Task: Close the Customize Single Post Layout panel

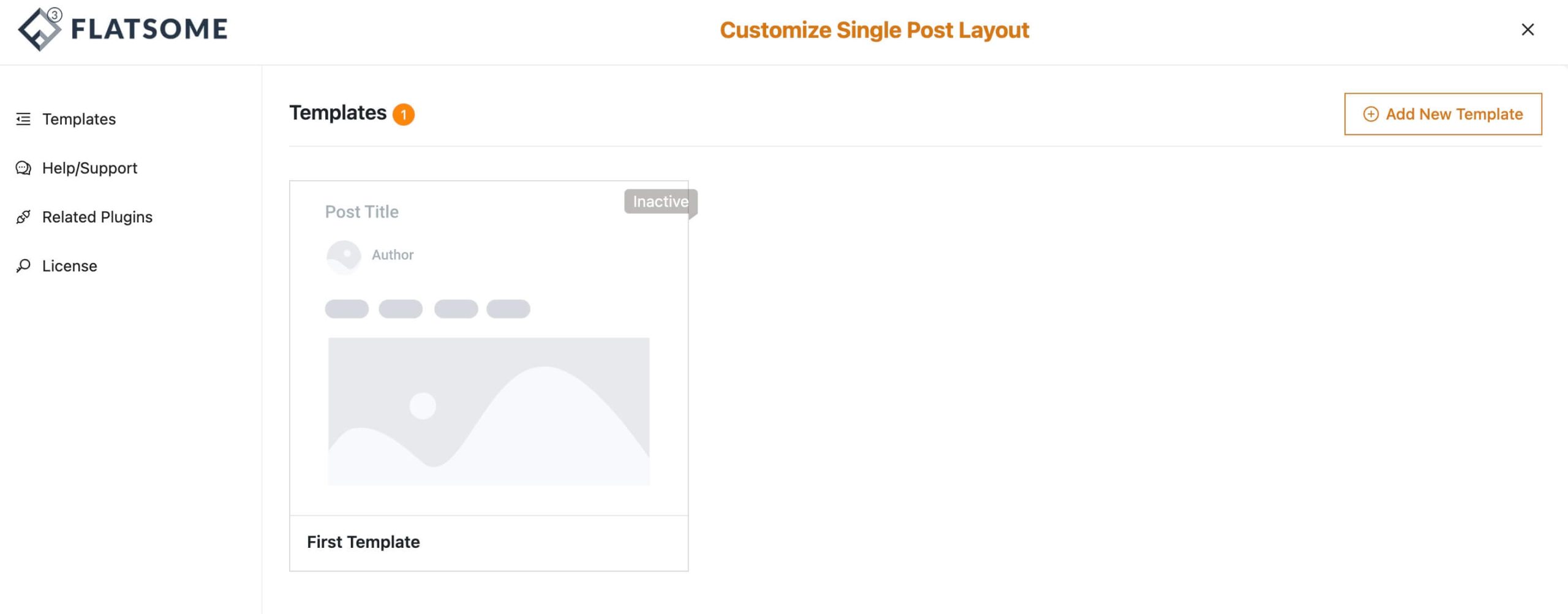Action: tap(1528, 29)
